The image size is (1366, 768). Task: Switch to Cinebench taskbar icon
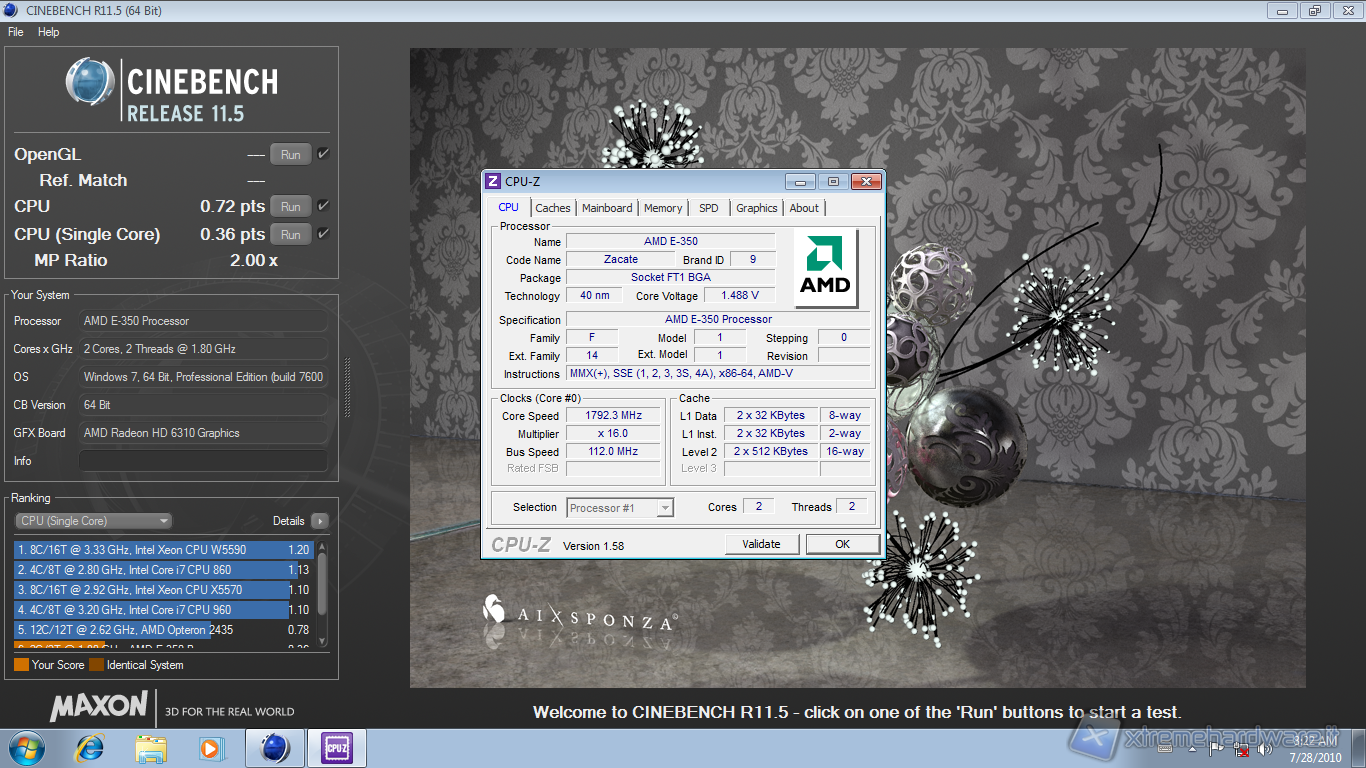point(274,747)
